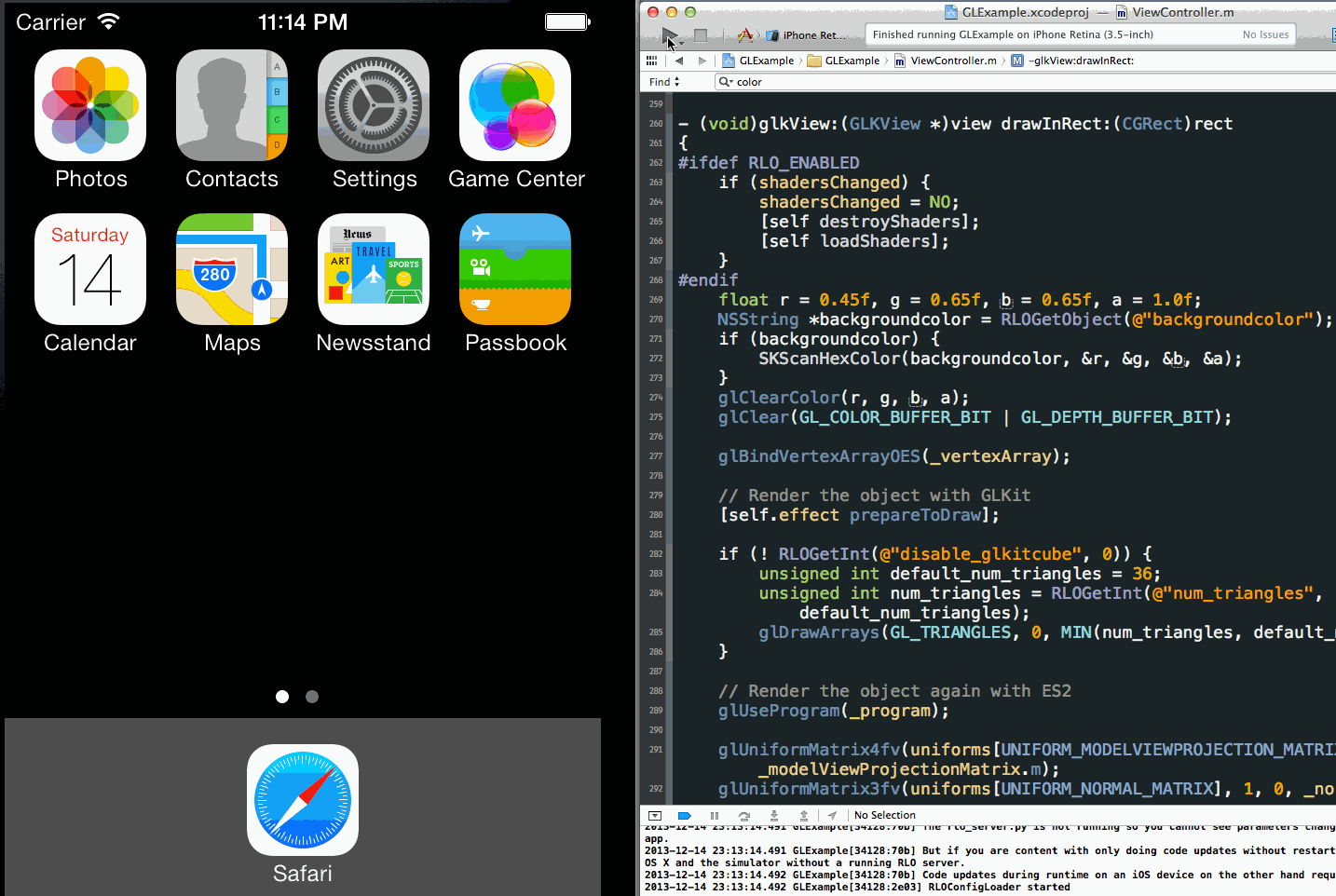1336x896 pixels.
Task: Click the '#ifdef RLO_ENABLED' line
Action: click(769, 163)
